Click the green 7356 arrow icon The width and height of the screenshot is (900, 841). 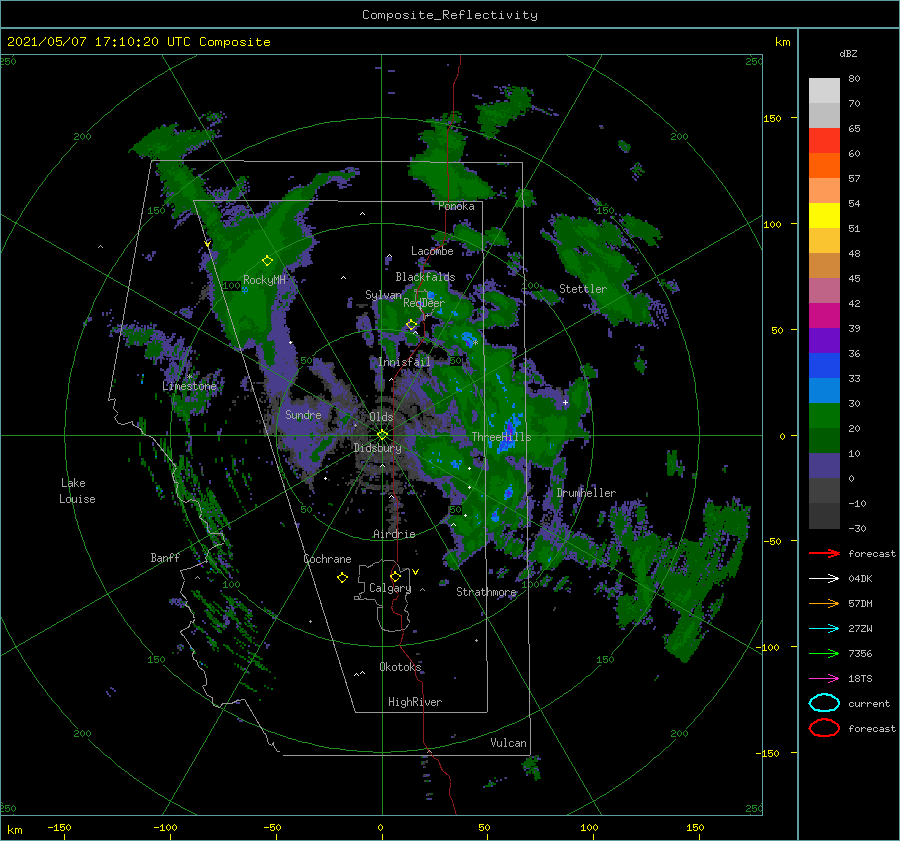tap(824, 653)
